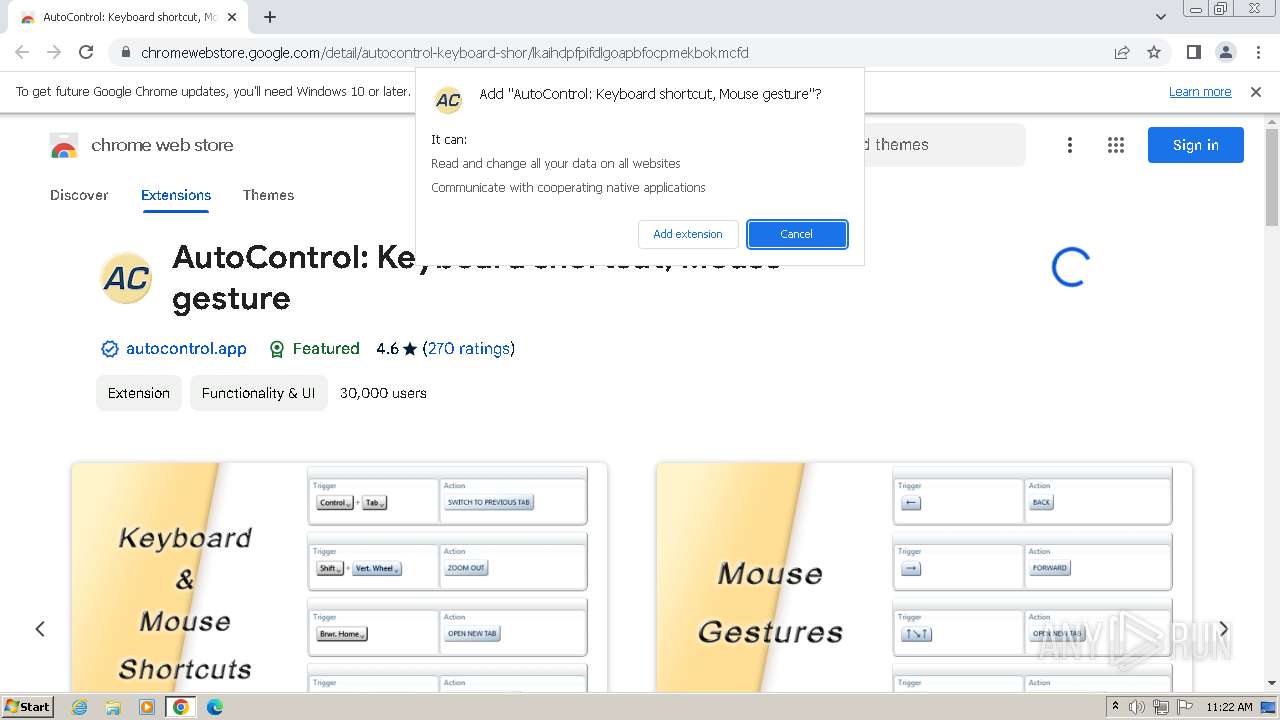Open a new tab with plus button
Screen dimensions: 1280x720
click(x=270, y=17)
